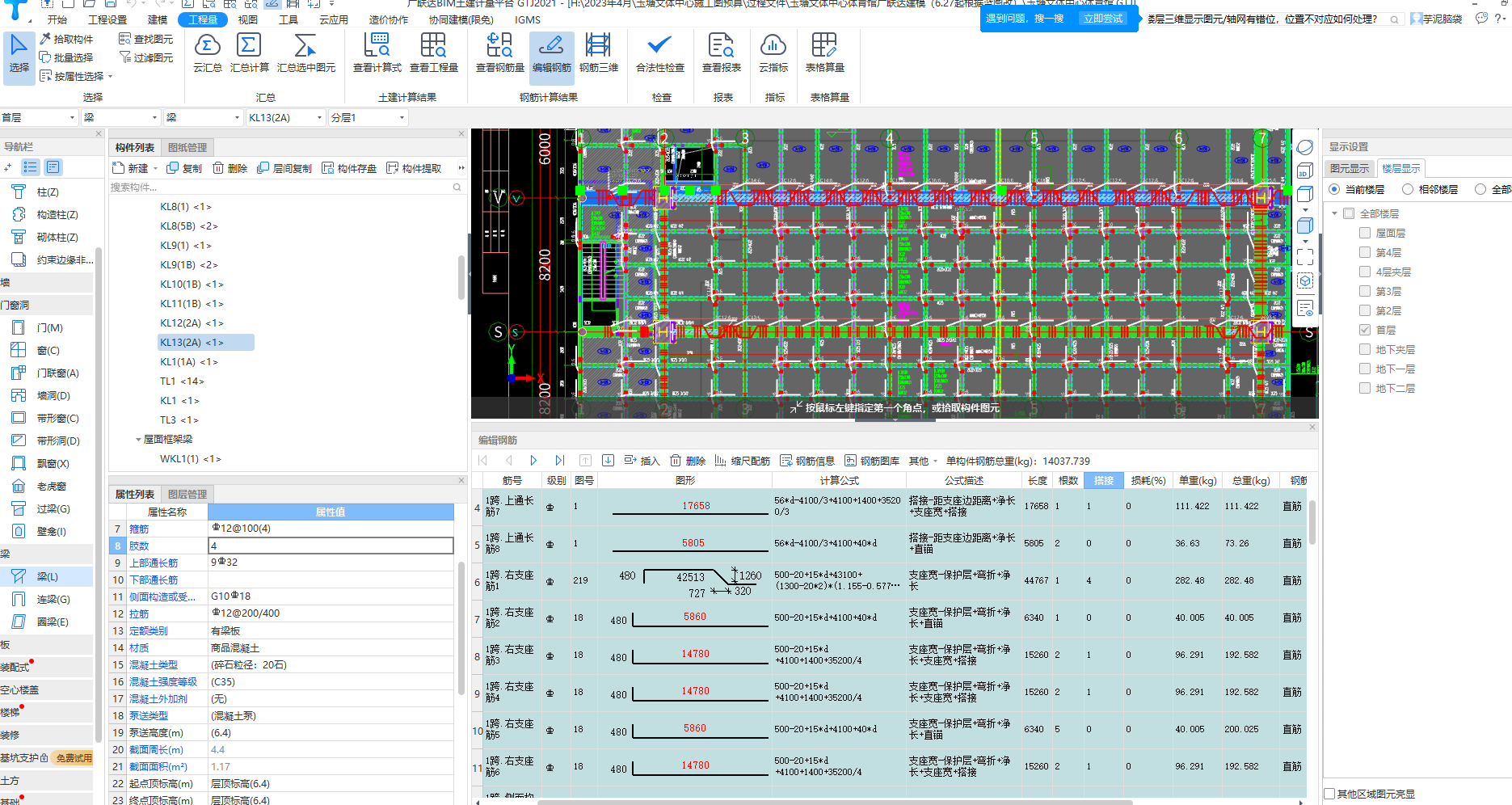Open the 工程量 ribbon tab
Screen dimensions: 1512x805
click(203, 19)
